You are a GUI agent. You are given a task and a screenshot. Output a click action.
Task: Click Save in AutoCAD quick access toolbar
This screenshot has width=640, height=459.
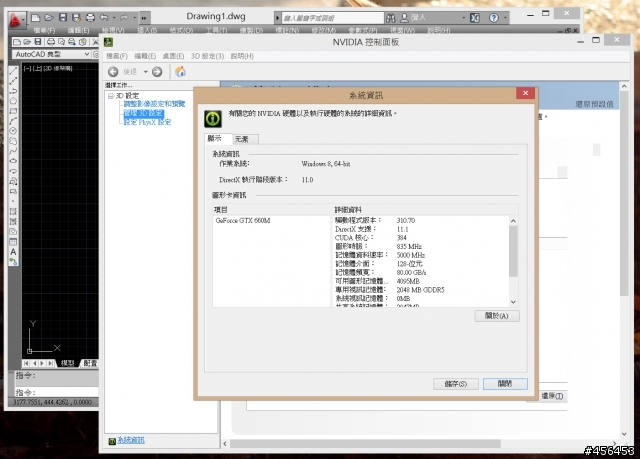[63, 18]
